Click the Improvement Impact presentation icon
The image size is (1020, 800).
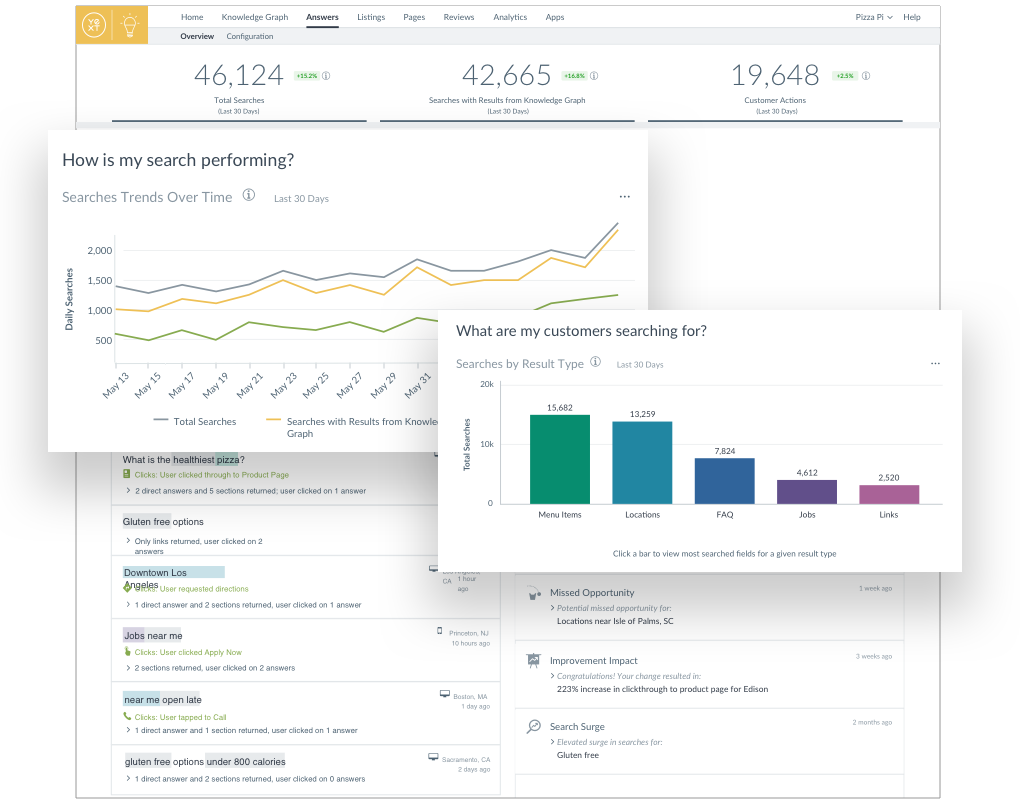click(x=534, y=660)
